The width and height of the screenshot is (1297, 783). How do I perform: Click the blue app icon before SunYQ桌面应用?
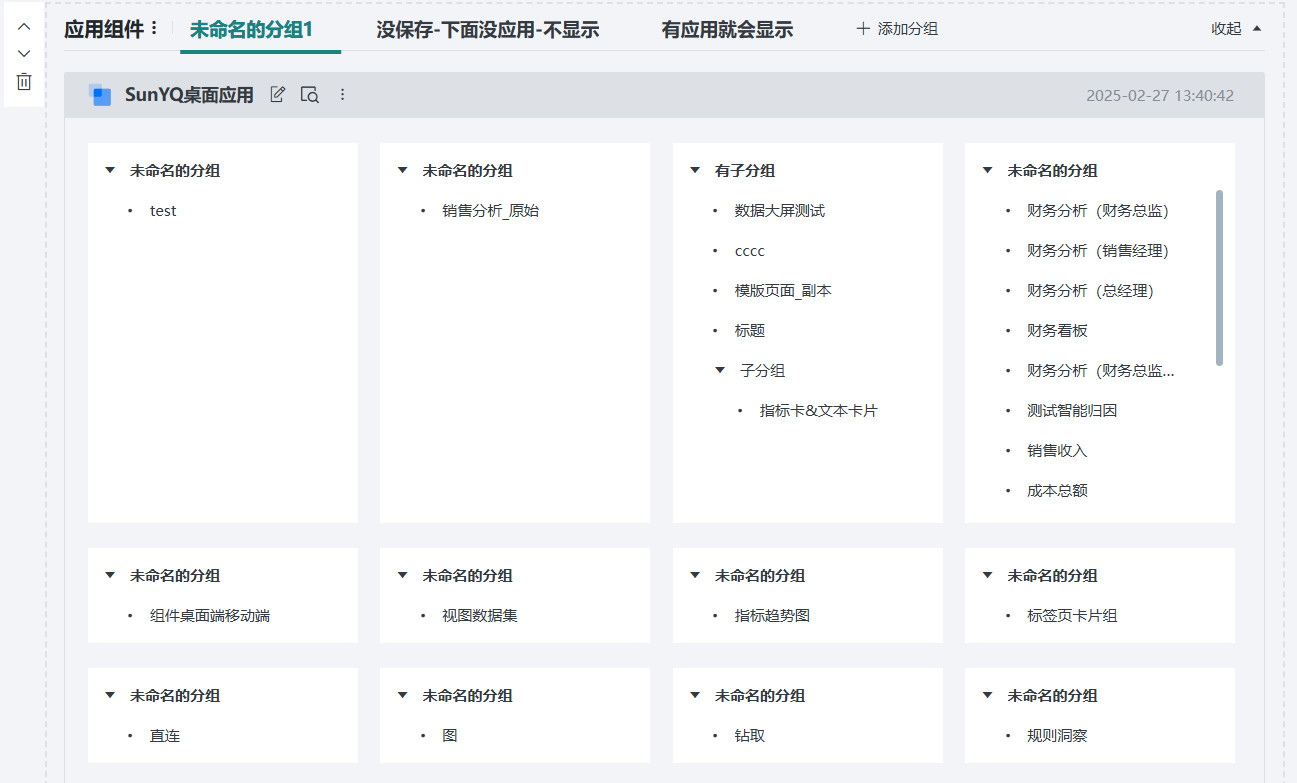[x=100, y=93]
